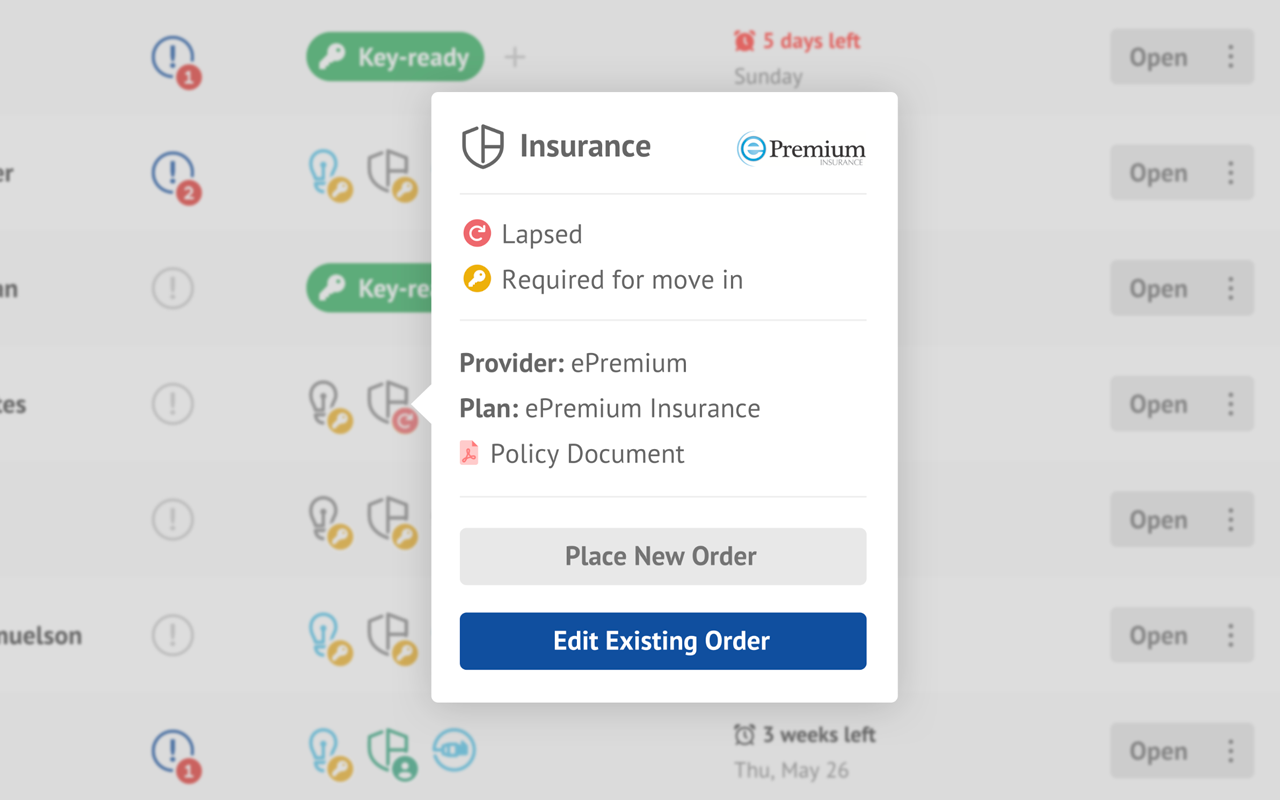
Task: Open the three-dot menu in the 3 weeks left row
Action: [x=1231, y=751]
